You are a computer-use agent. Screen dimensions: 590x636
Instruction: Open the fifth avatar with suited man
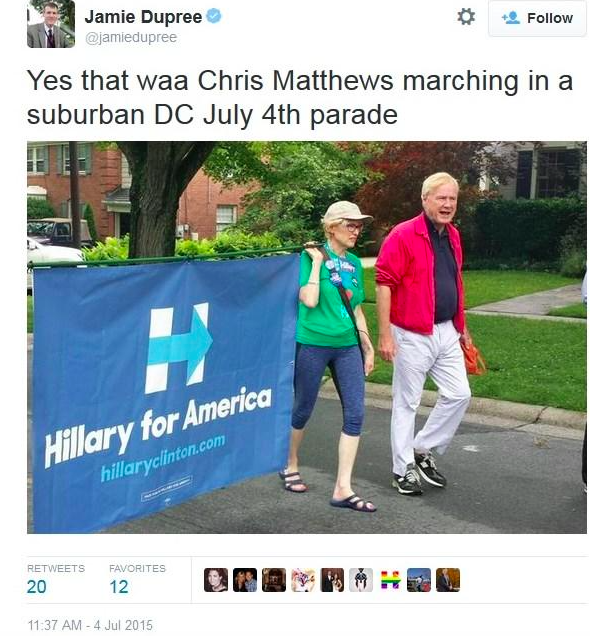tap(332, 580)
